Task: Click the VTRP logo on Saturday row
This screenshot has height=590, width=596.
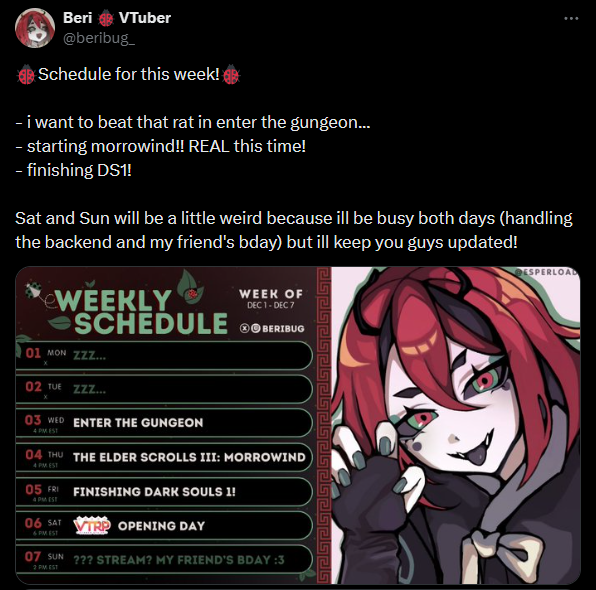Action: (92, 526)
